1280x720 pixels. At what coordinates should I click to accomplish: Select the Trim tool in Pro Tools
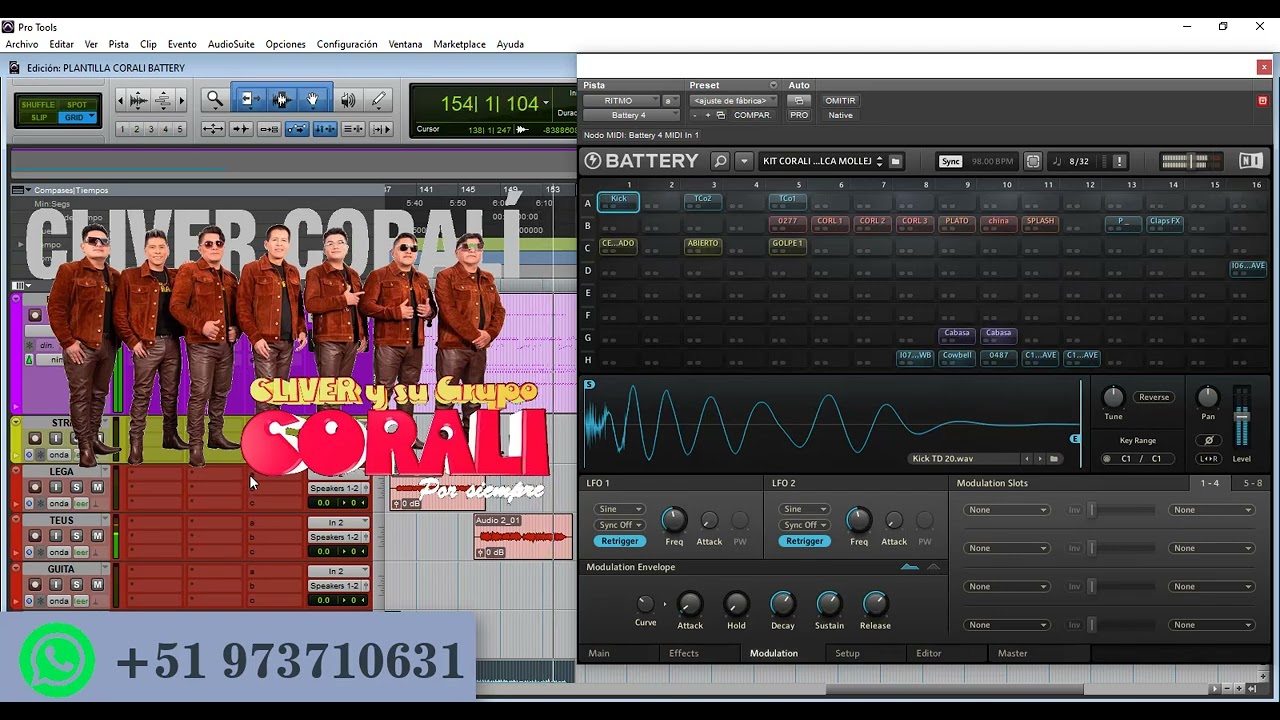click(249, 100)
